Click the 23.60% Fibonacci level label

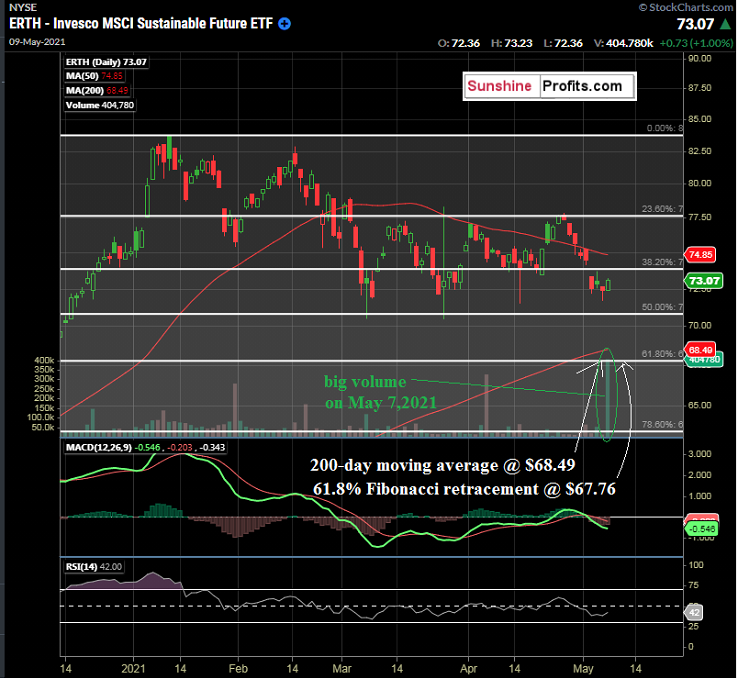(662, 209)
